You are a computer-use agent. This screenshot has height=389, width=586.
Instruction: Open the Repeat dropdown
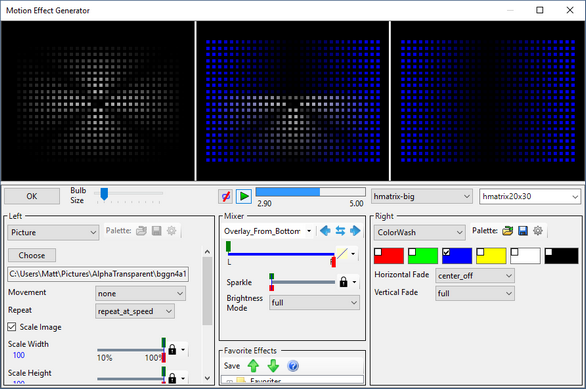coord(135,311)
